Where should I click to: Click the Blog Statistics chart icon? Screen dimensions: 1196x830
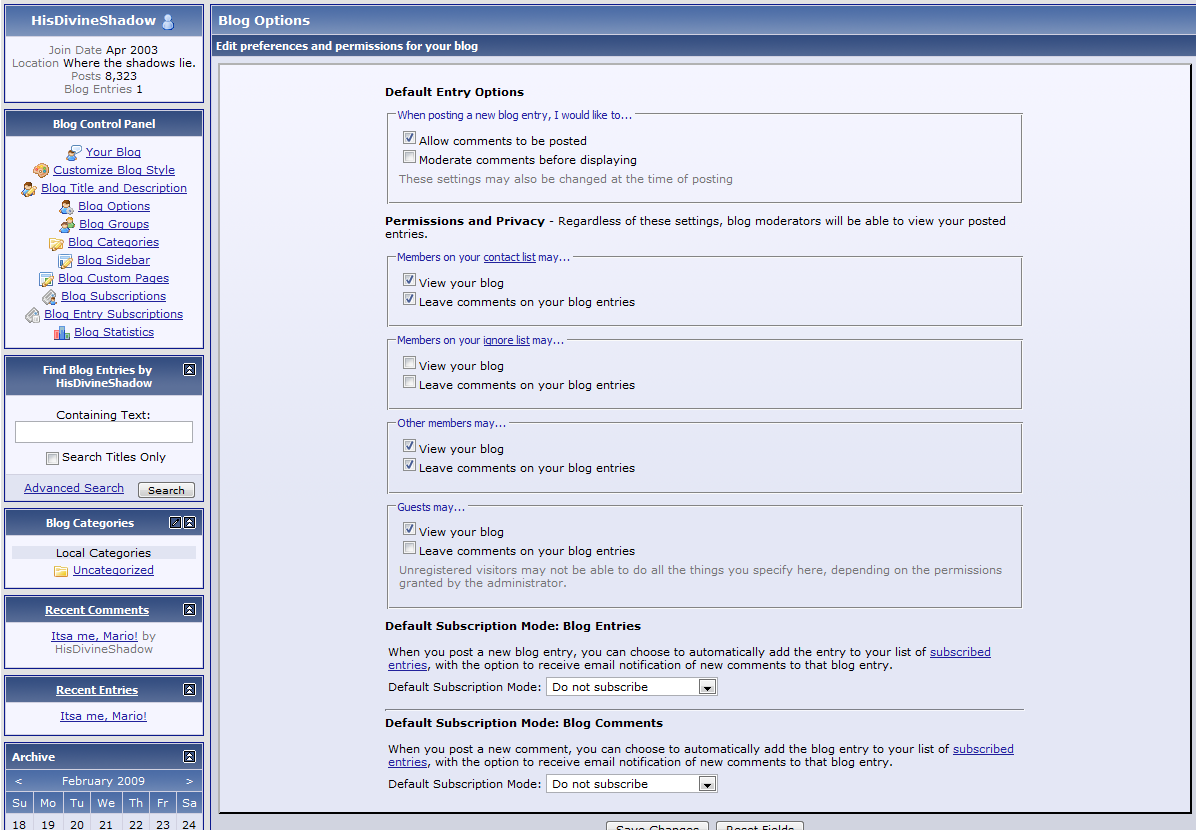pos(62,333)
